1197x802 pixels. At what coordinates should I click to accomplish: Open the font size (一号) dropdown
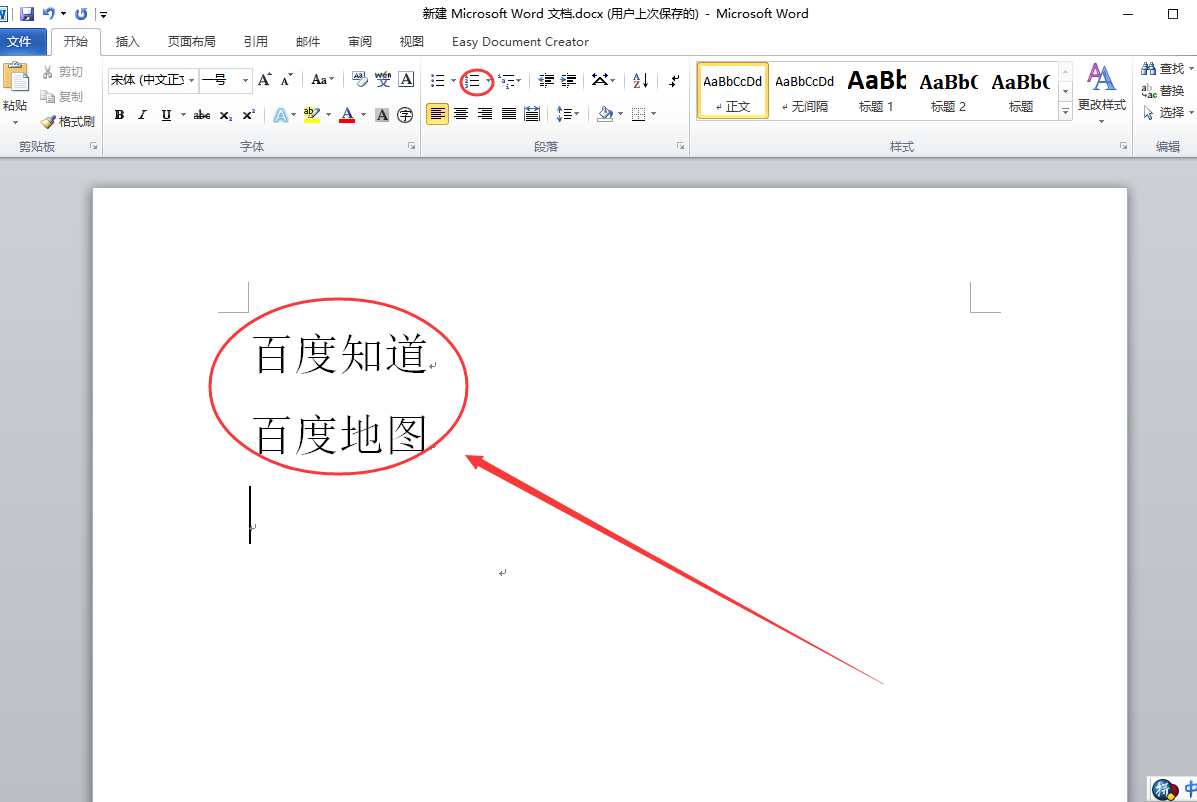point(245,80)
